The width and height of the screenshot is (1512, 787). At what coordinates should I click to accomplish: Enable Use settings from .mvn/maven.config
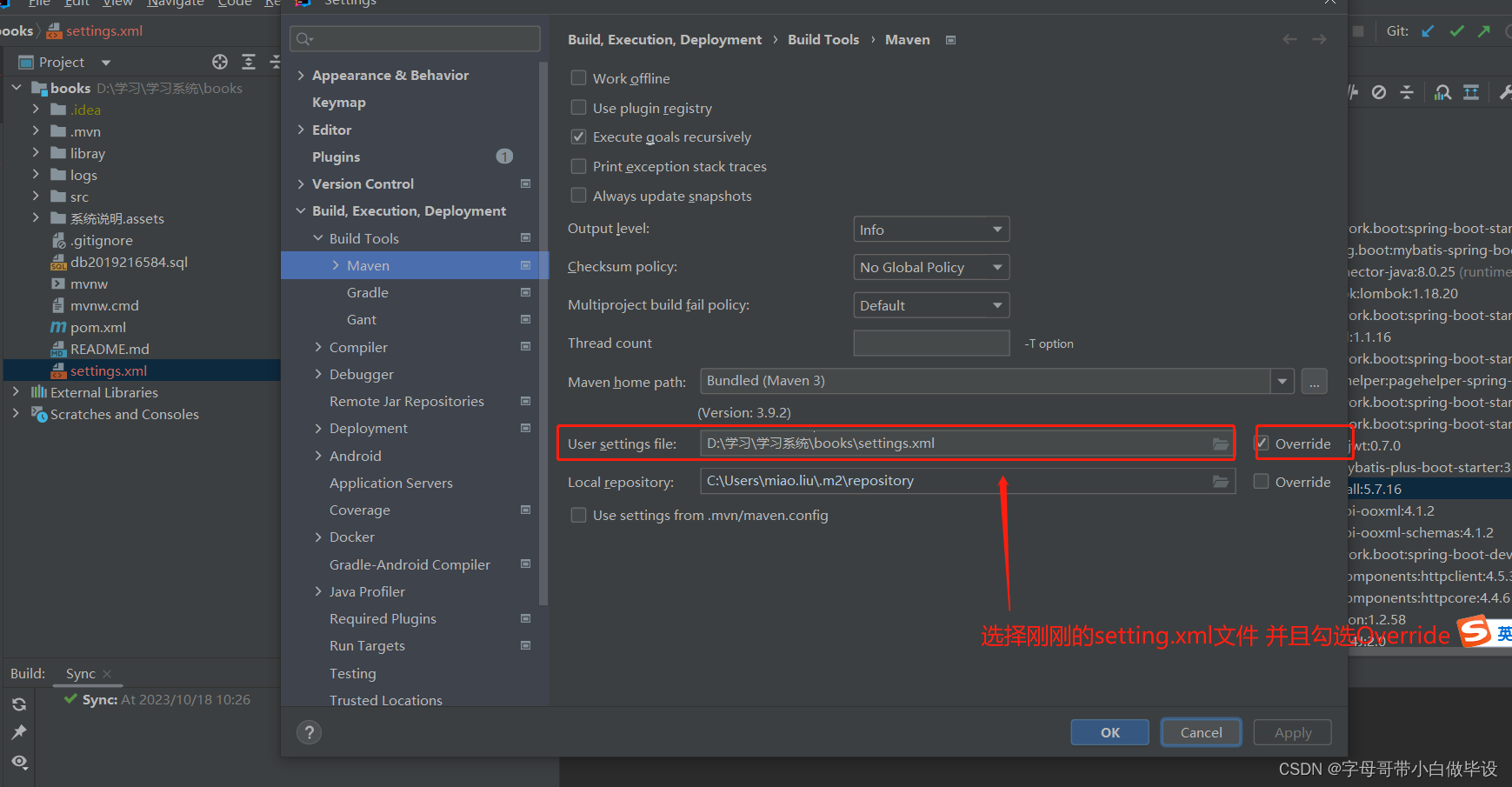coord(578,515)
